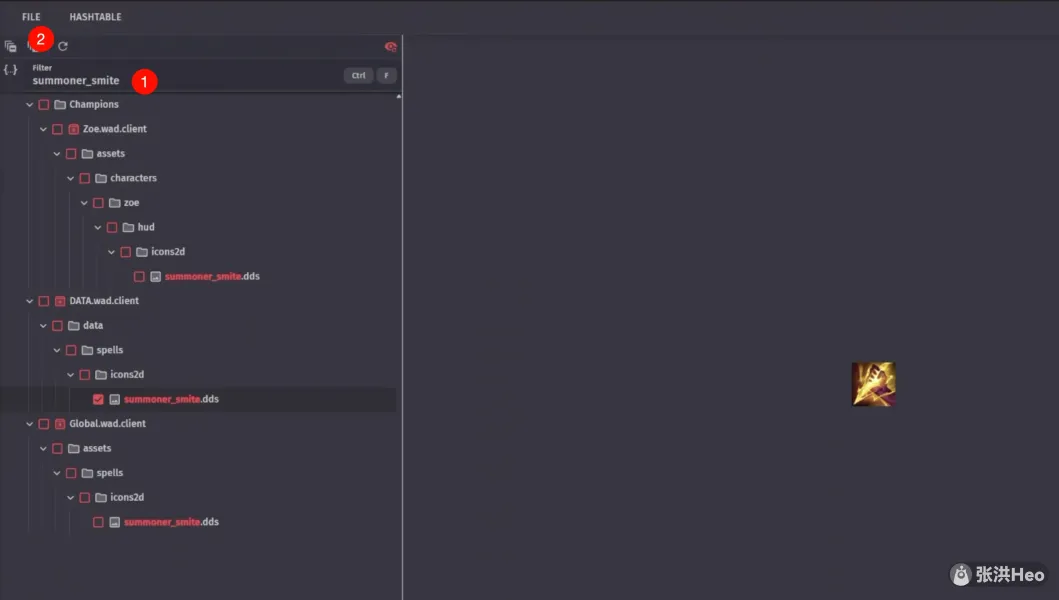This screenshot has height=600, width=1059.
Task: Check the Champions folder checkbox
Action: tap(44, 105)
